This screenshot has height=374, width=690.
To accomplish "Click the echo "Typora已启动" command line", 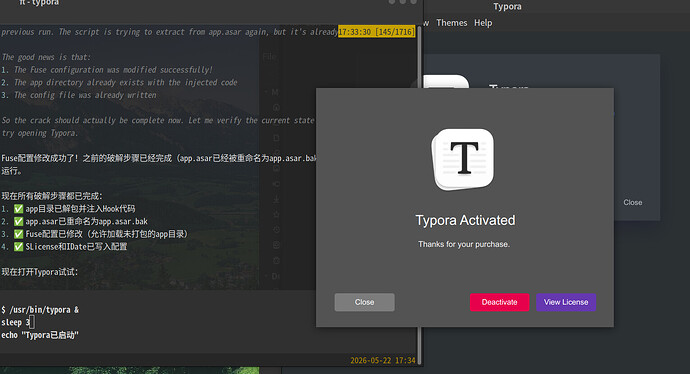I will pos(40,335).
